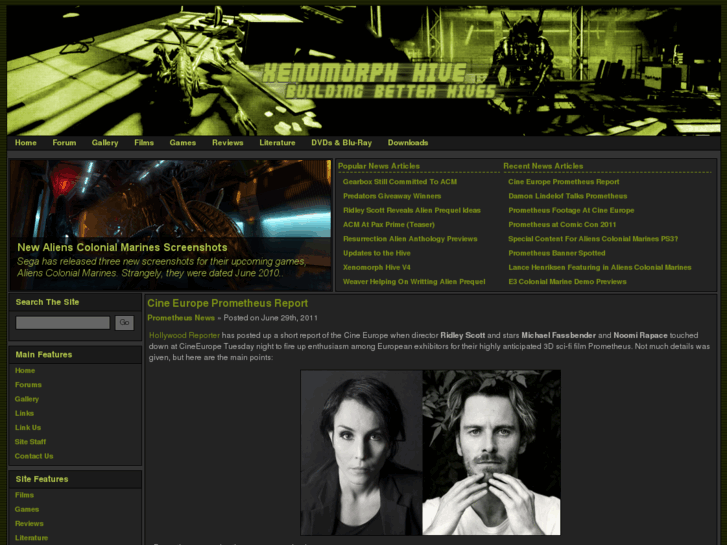Click the Xenomorph Hive header banner

pyautogui.click(x=364, y=71)
